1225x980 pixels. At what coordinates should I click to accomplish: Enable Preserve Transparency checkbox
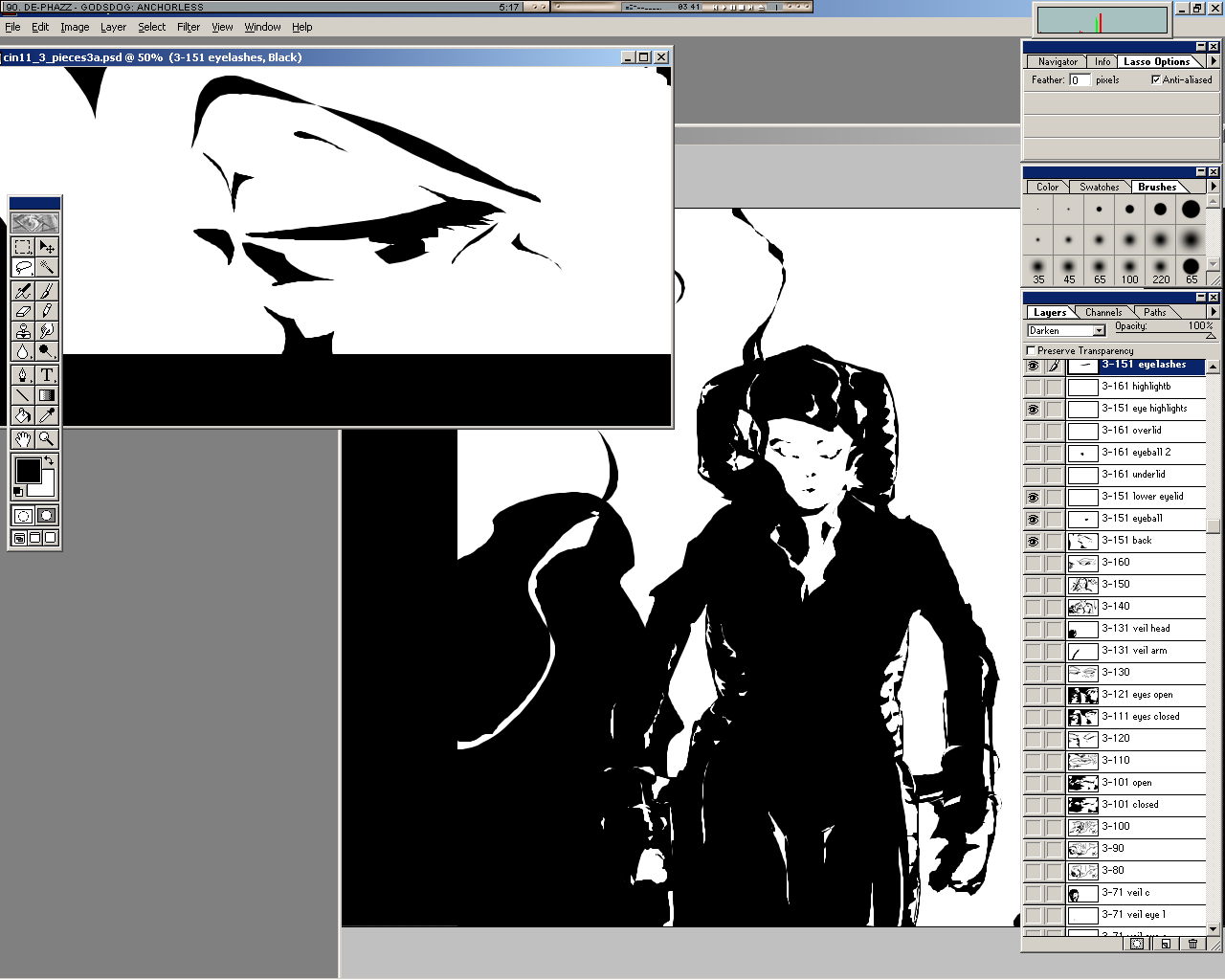[1031, 350]
